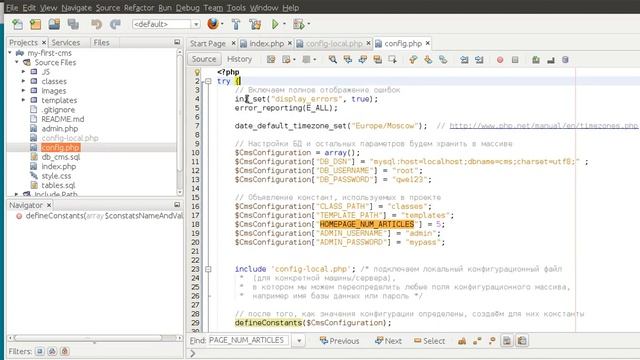Expand the JS folder
This screenshot has height=360, width=640.
pyautogui.click(x=23, y=72)
